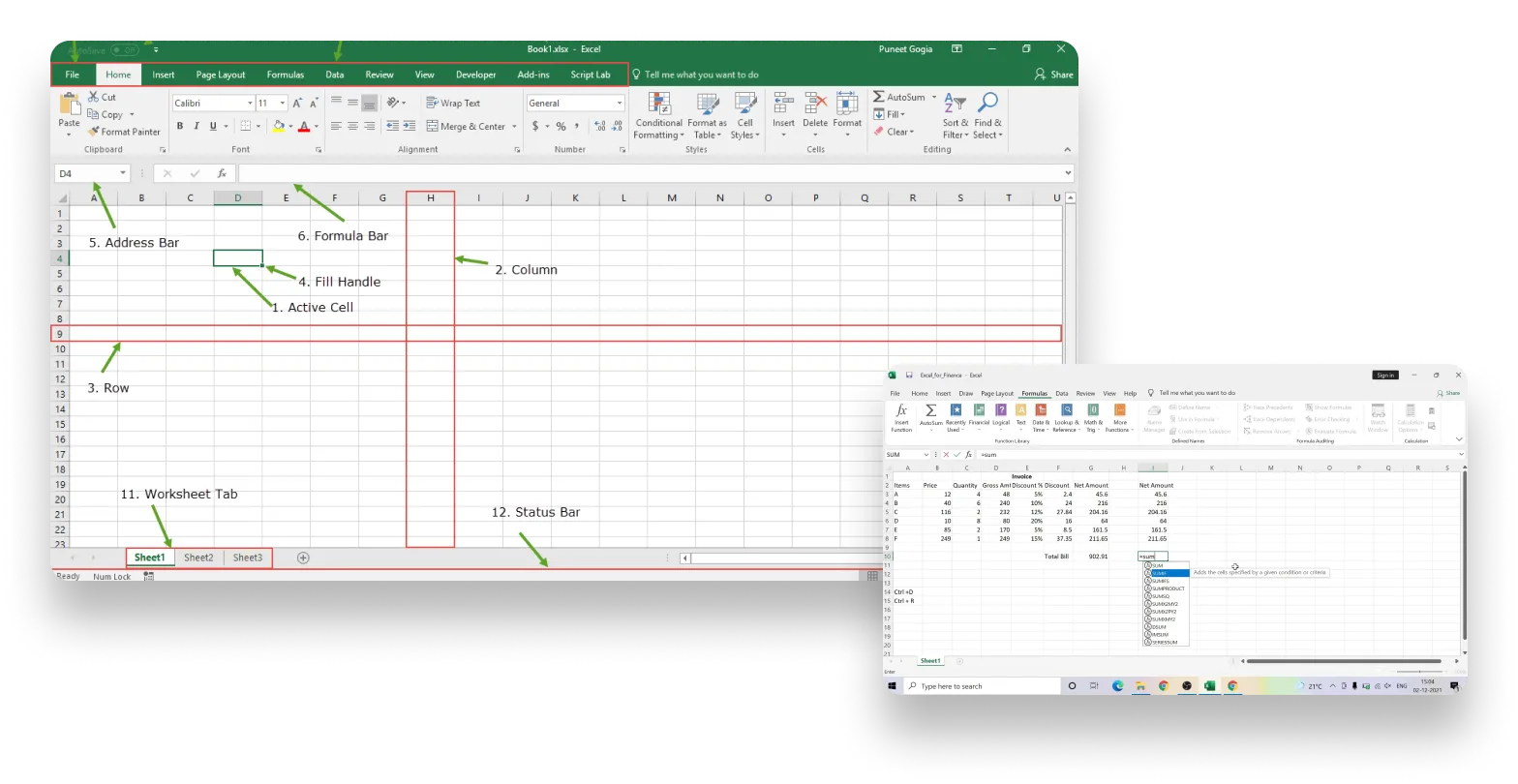Click the AutoSum sigma in Book1 Editing group
The image size is (1518, 784).
[x=879, y=97]
